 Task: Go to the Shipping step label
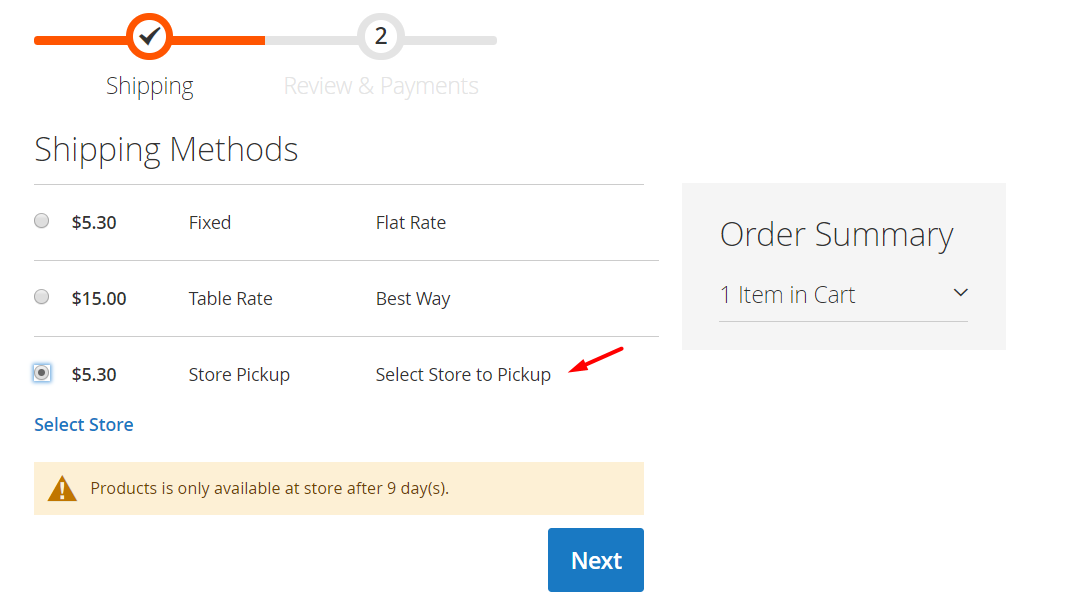click(x=150, y=86)
